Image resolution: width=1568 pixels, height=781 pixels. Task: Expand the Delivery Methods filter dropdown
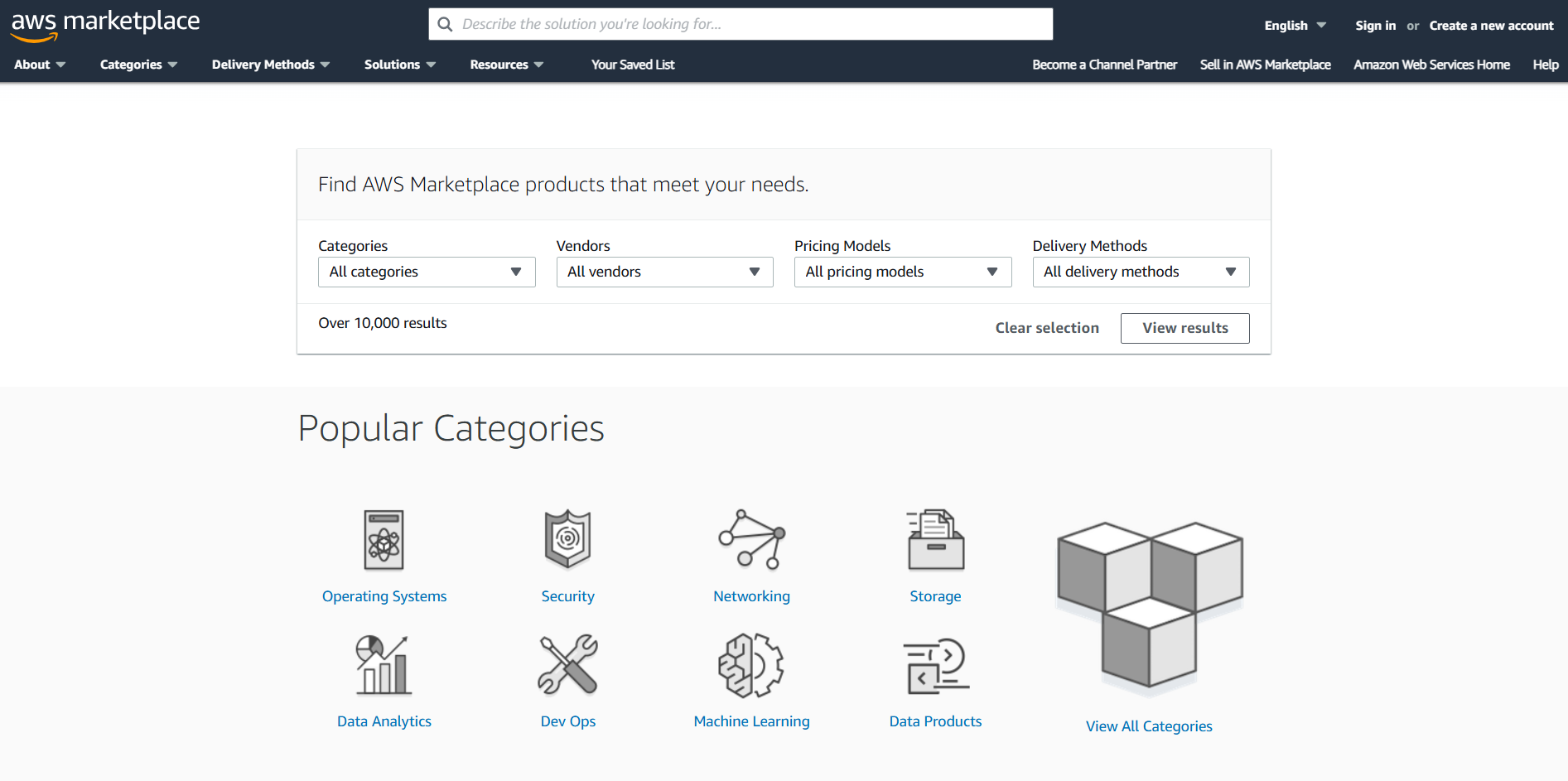(1141, 272)
